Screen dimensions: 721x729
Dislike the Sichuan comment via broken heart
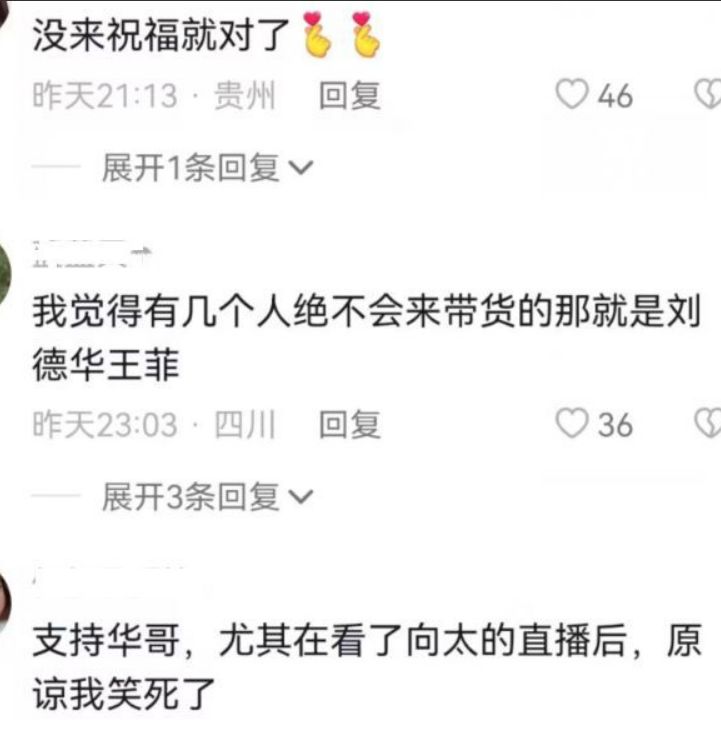pos(708,423)
